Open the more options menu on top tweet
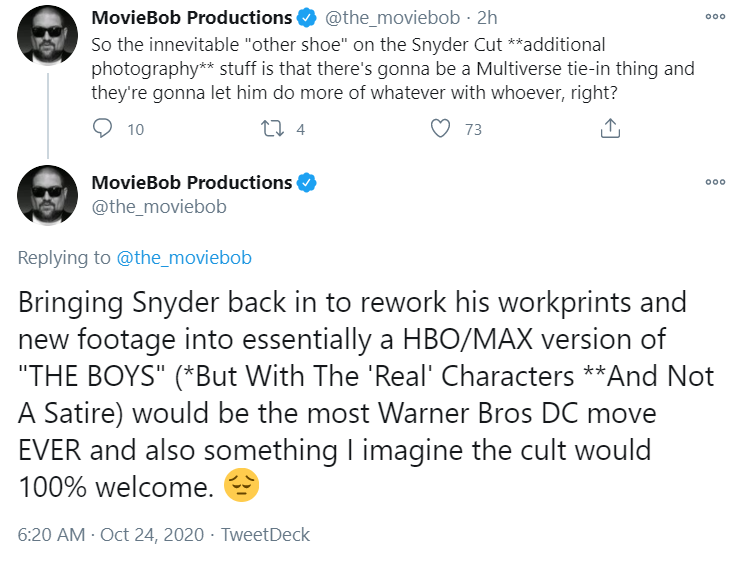740x564 pixels. click(715, 17)
